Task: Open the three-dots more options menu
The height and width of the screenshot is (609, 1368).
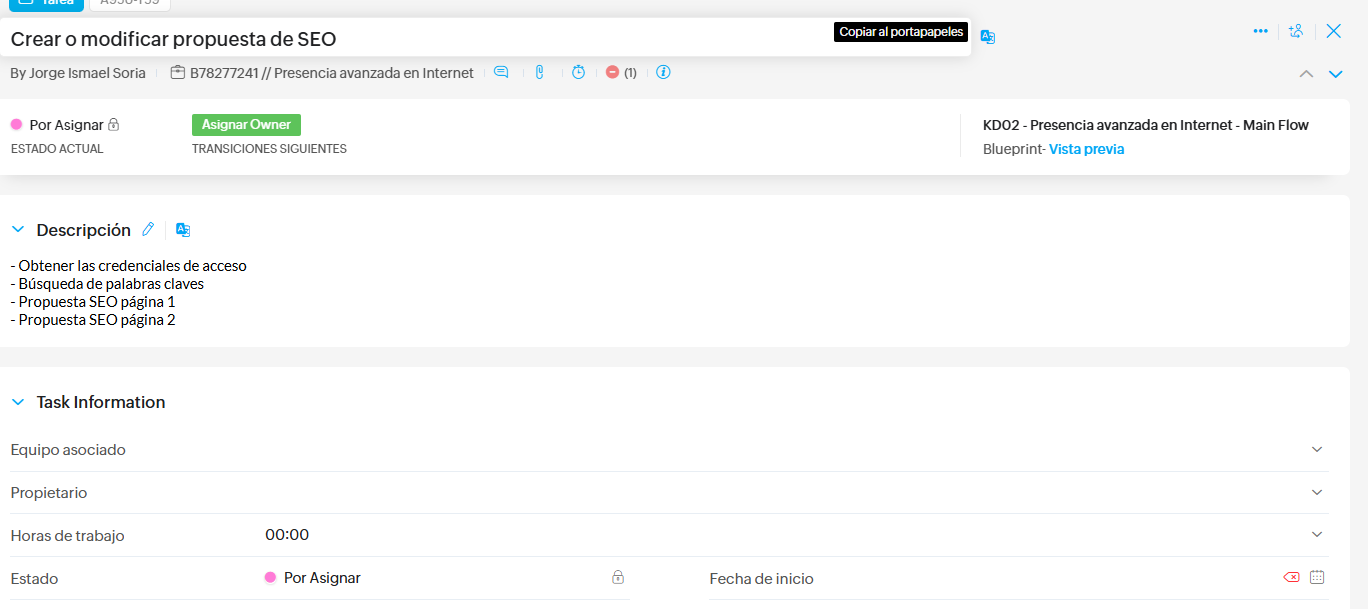Action: pos(1260,31)
